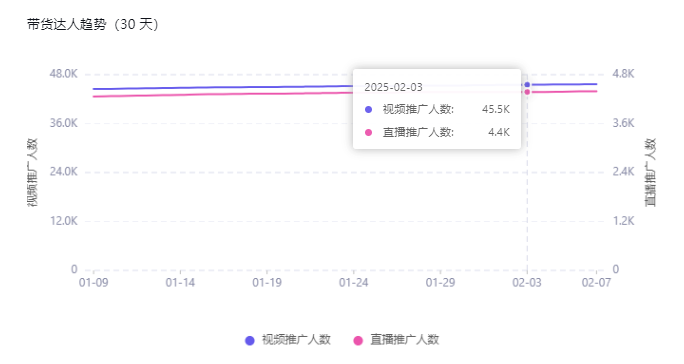Click the purple dot in tooltip
This screenshot has height=364, width=684.
pyautogui.click(x=369, y=110)
